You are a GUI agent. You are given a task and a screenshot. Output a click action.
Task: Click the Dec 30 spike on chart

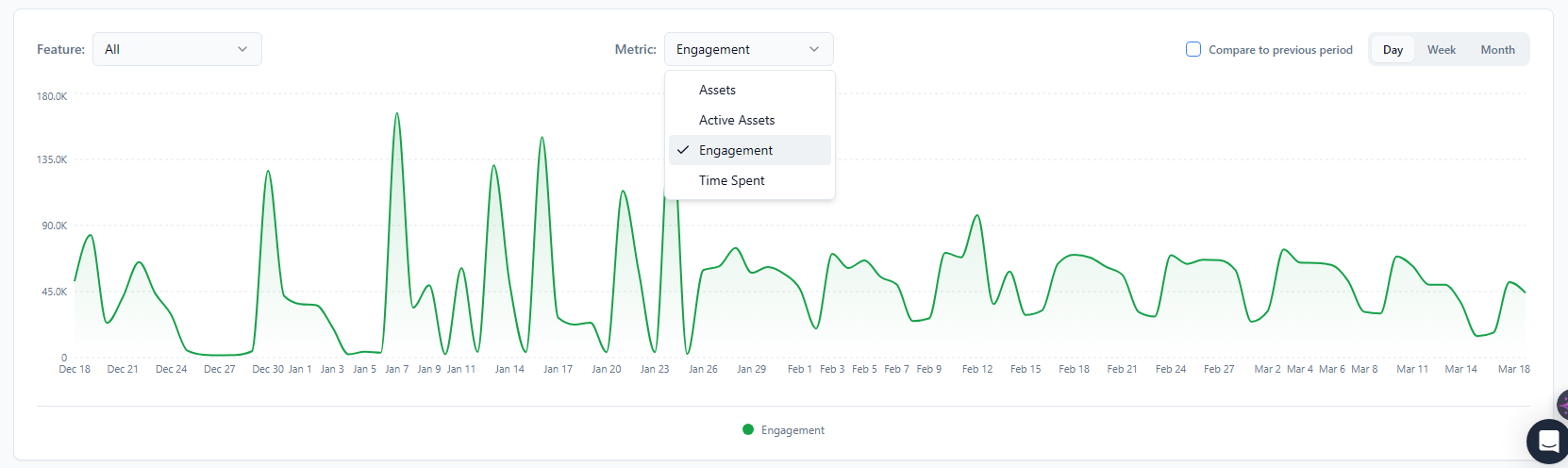(x=268, y=172)
